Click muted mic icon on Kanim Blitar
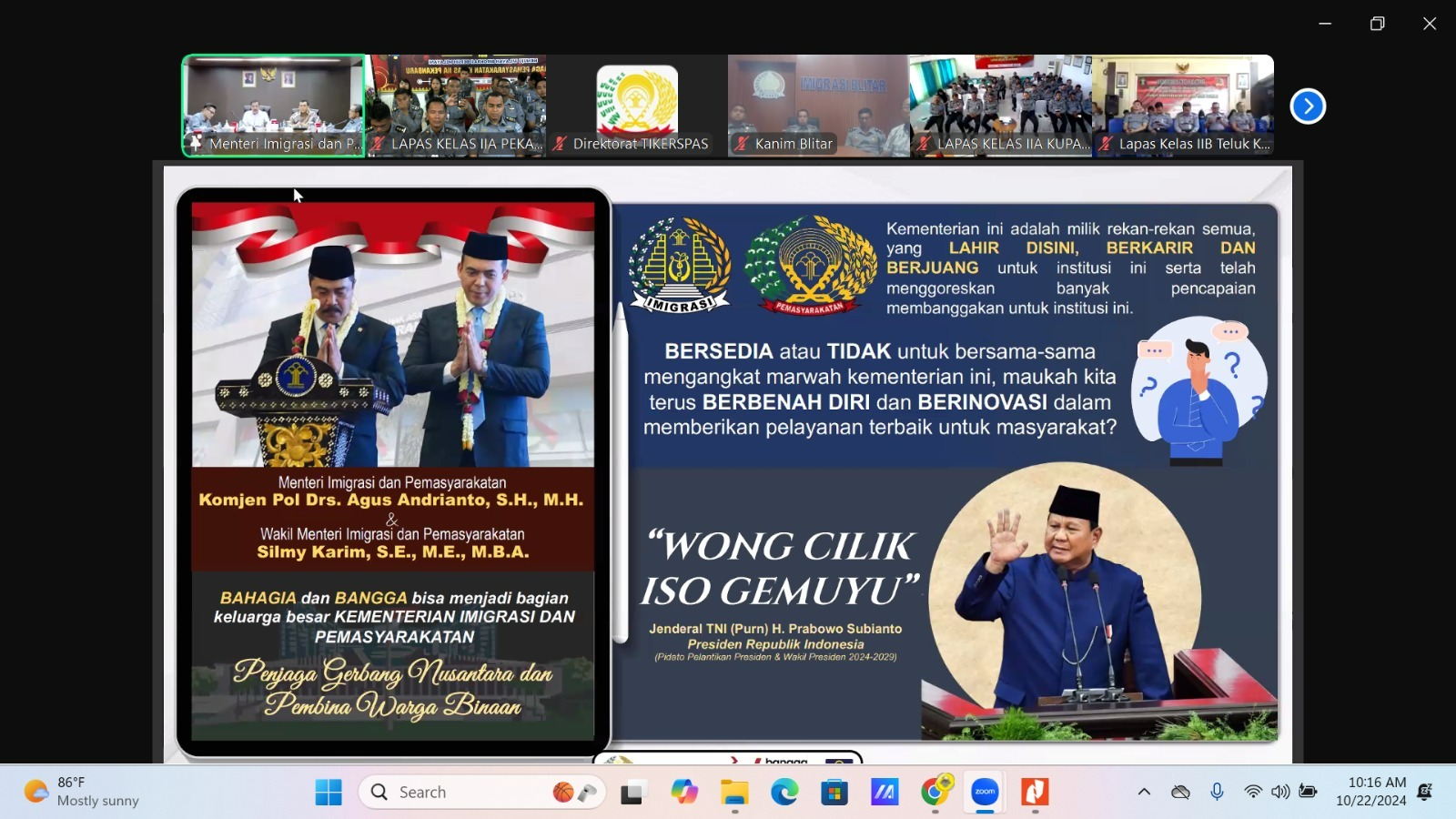The image size is (1456, 819). (742, 143)
